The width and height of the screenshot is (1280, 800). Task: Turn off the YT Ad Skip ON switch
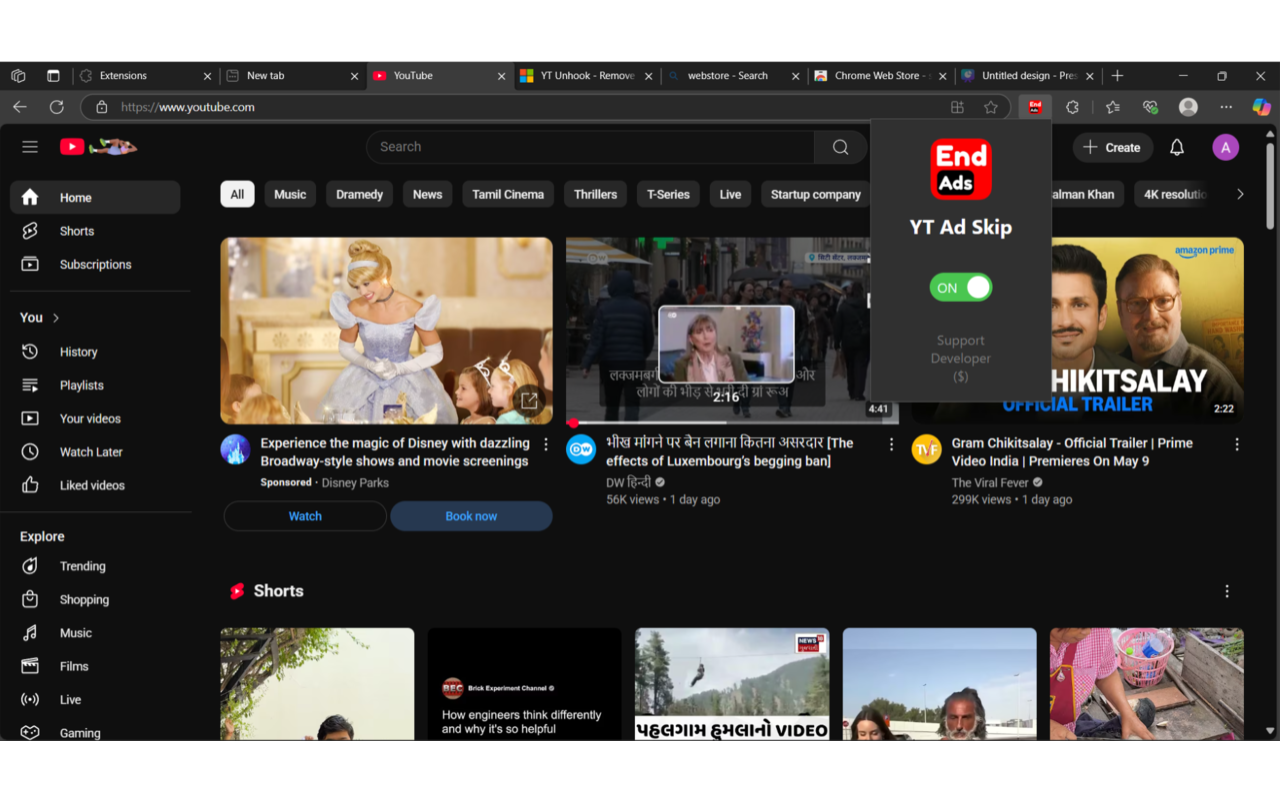961,288
